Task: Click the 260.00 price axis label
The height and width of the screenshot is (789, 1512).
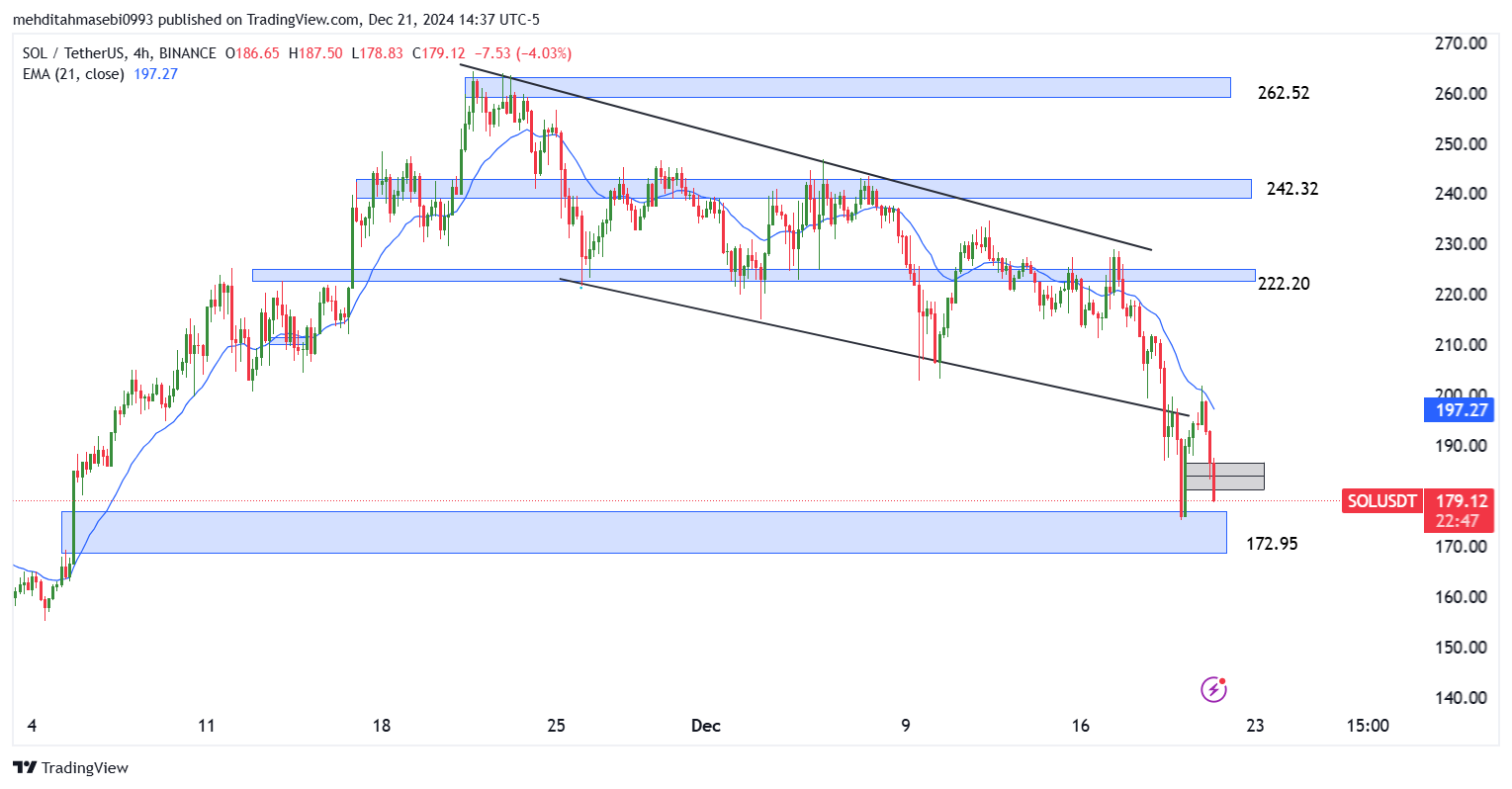Action: click(1461, 94)
